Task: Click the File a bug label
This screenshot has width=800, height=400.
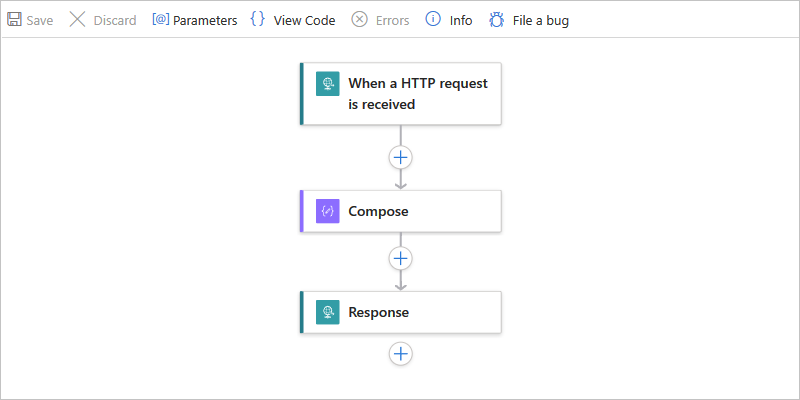Action: [x=541, y=20]
